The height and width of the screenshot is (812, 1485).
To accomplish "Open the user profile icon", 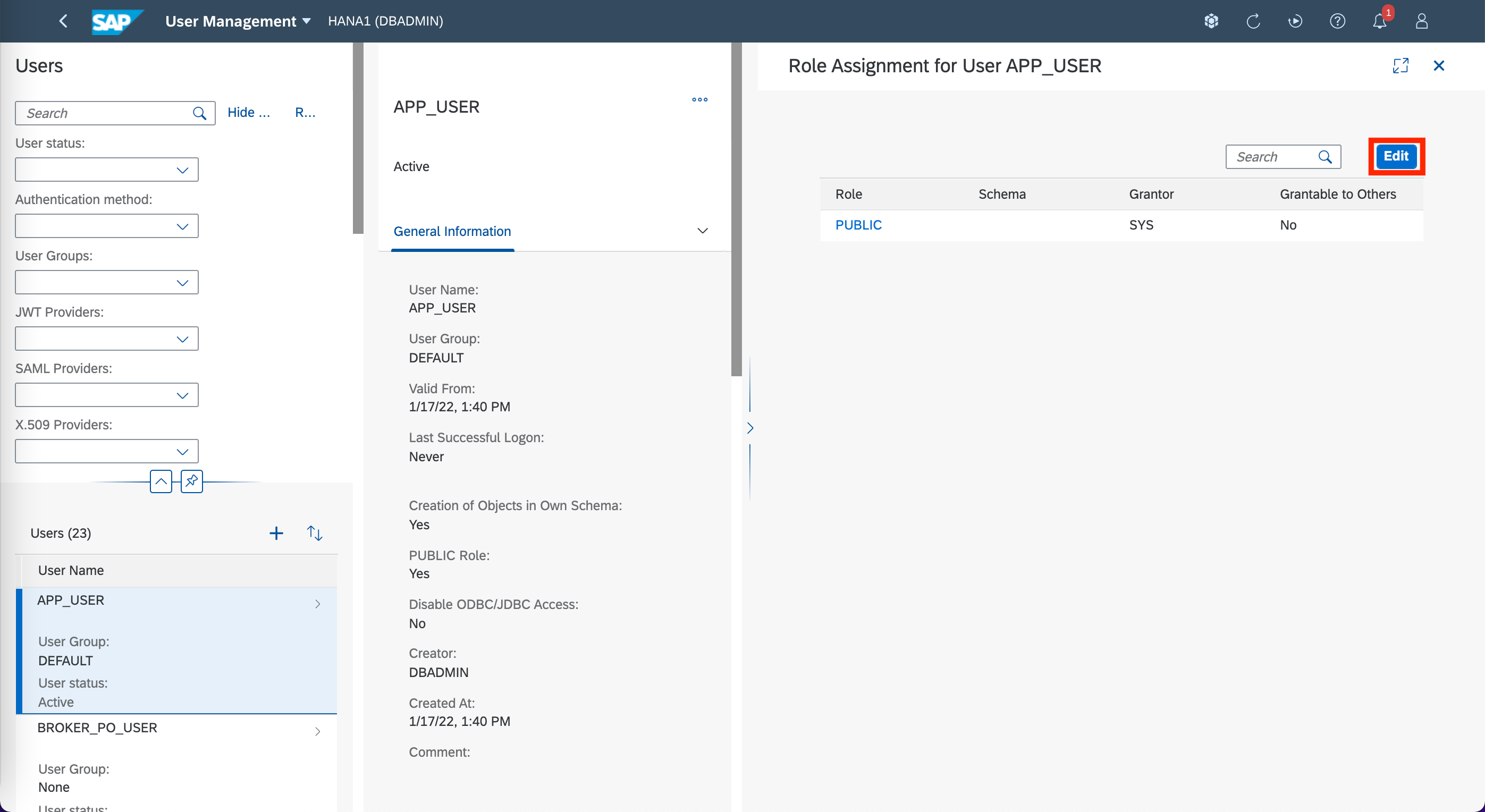I will [1421, 21].
